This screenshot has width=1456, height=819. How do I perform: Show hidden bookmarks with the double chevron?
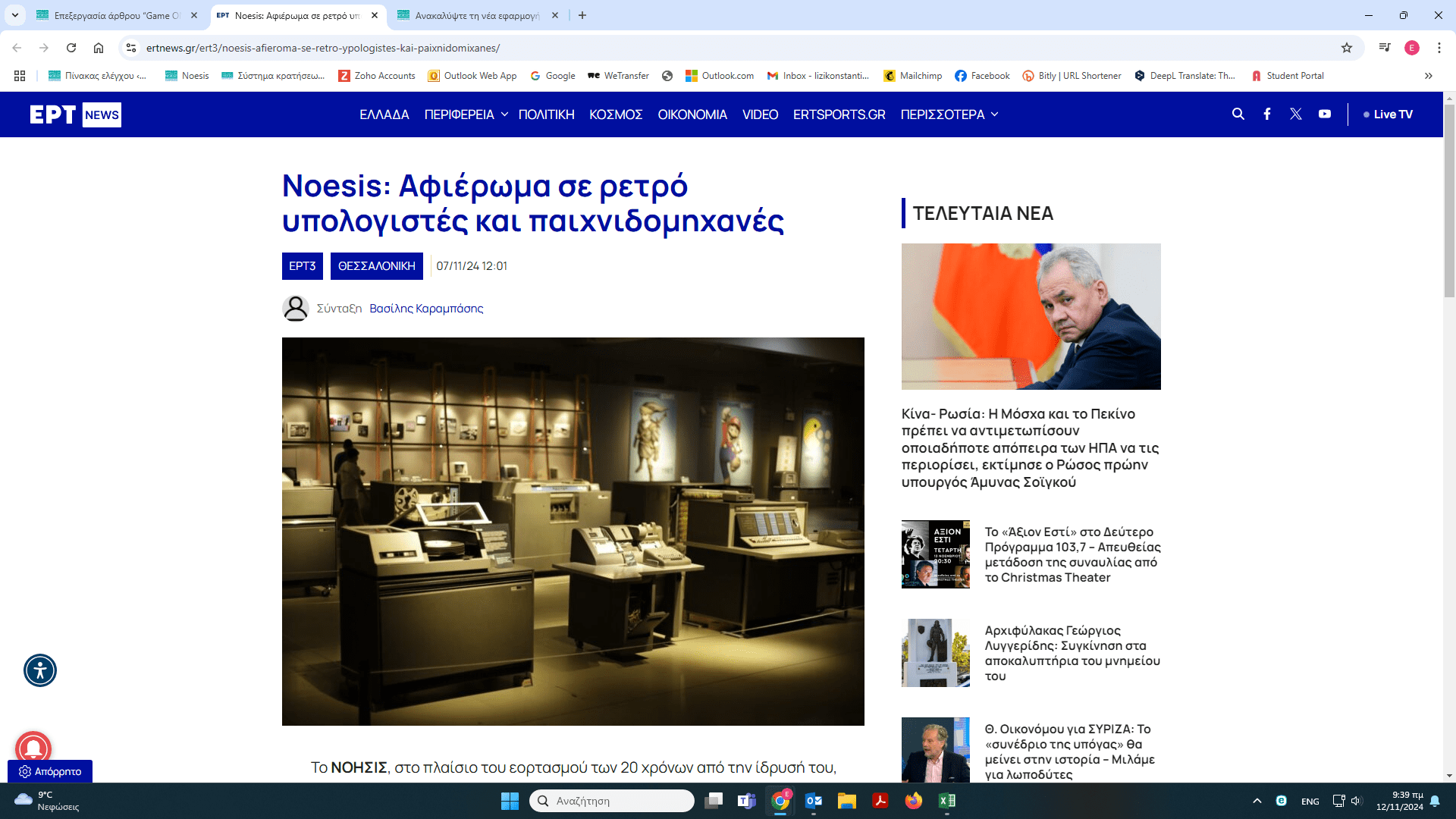[x=1428, y=76]
